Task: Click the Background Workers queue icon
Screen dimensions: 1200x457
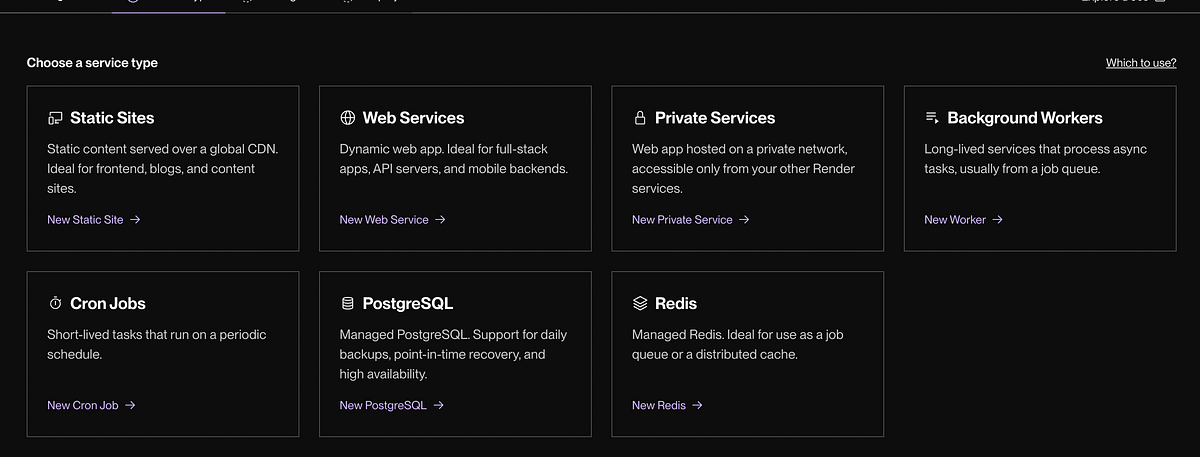Action: pos(932,118)
